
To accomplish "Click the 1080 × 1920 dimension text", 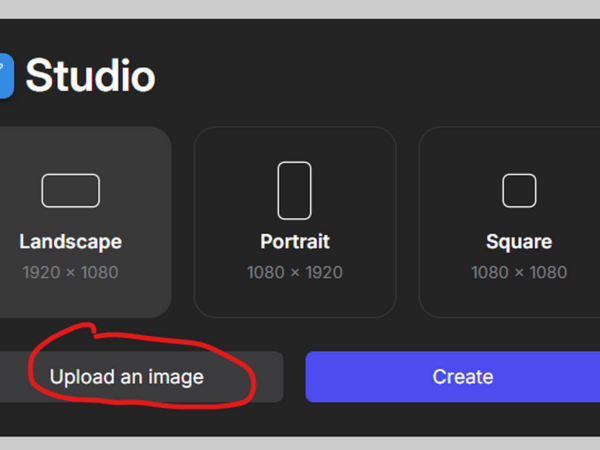I will click(x=294, y=272).
